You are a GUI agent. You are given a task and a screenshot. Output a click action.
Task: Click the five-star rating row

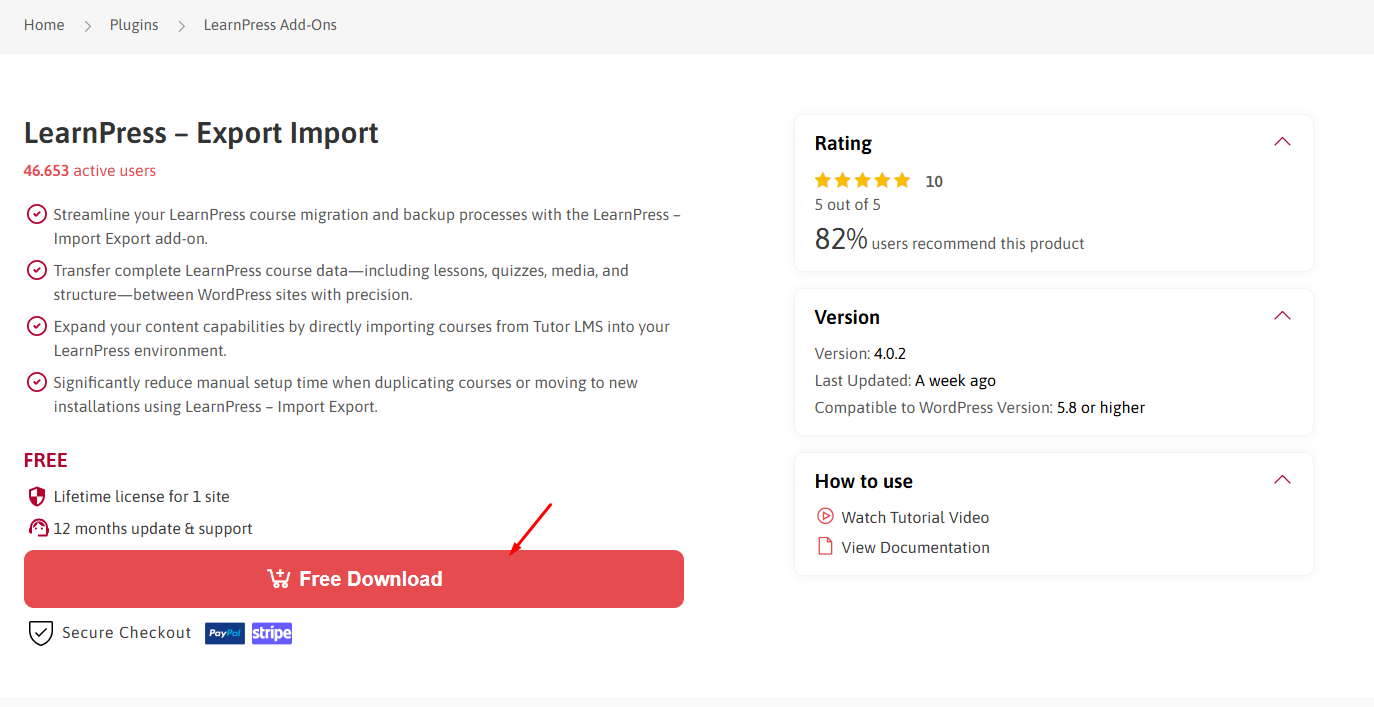862,181
